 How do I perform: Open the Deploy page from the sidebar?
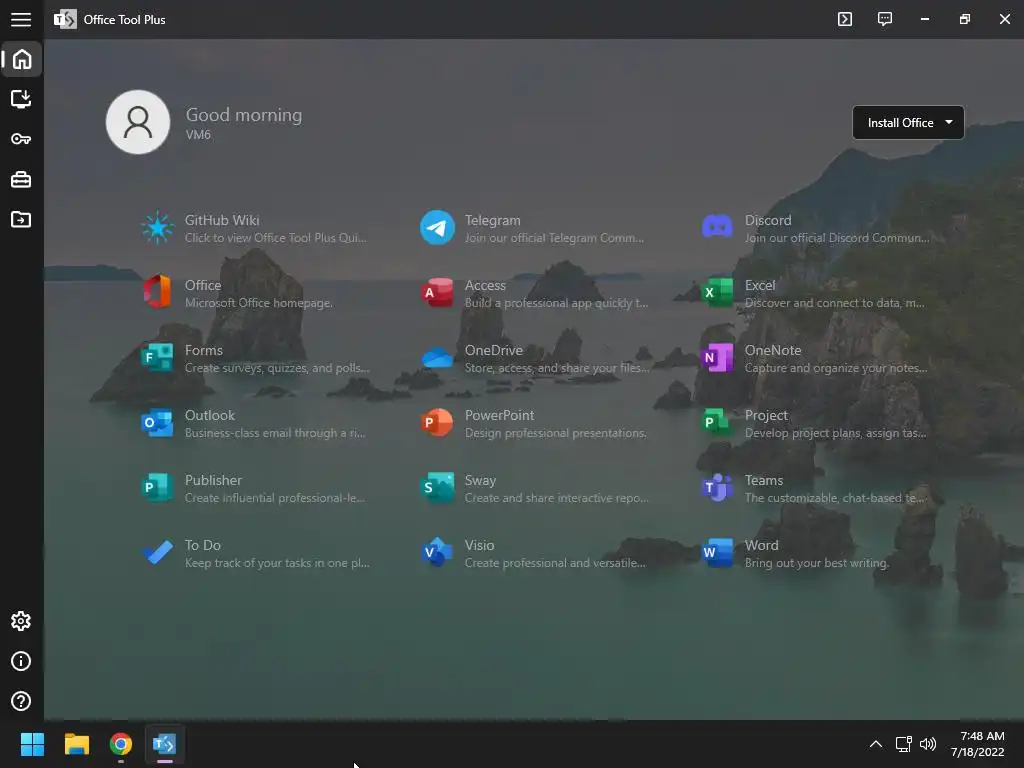click(21, 99)
